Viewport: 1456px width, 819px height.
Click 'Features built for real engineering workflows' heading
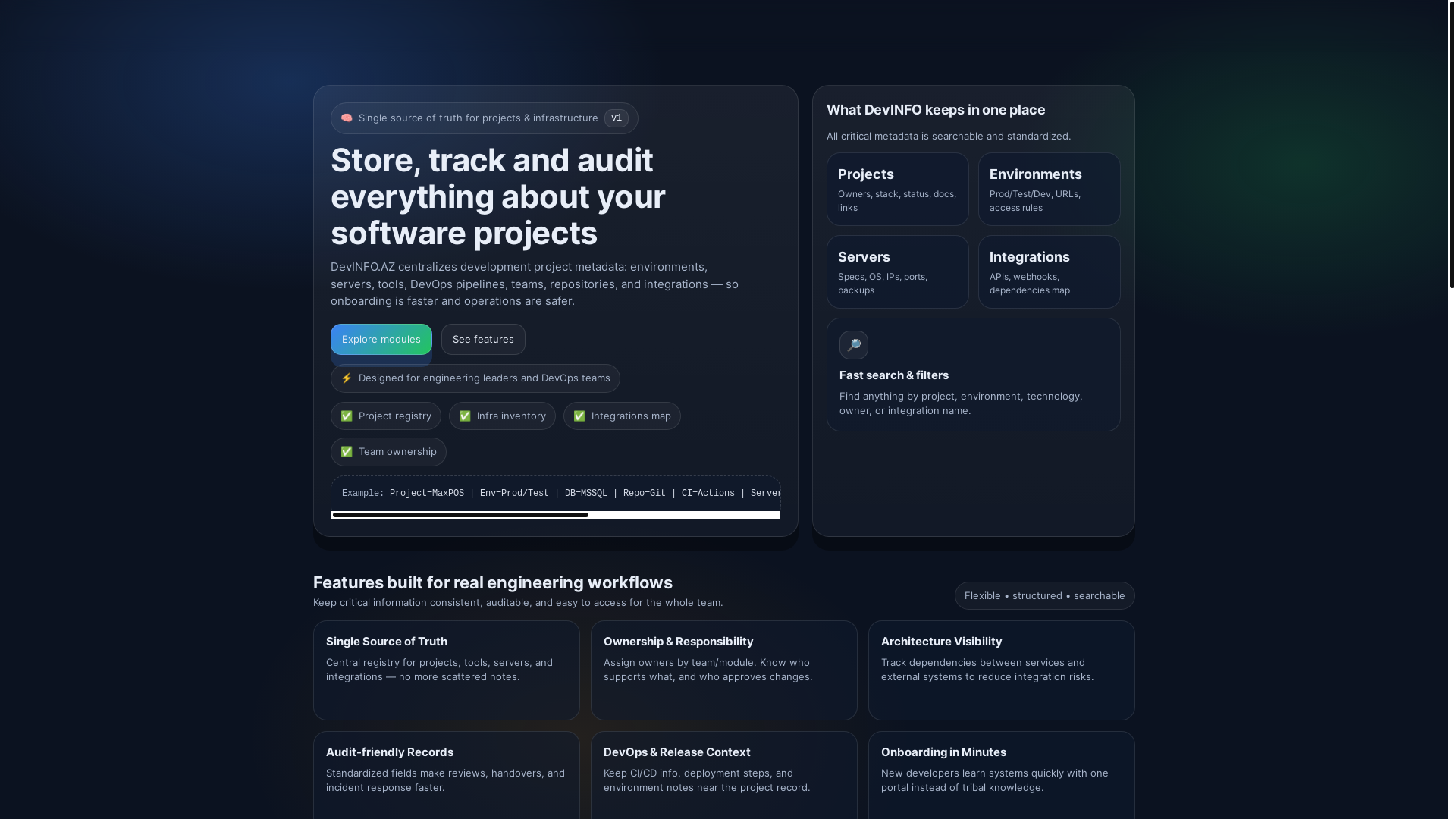(493, 583)
